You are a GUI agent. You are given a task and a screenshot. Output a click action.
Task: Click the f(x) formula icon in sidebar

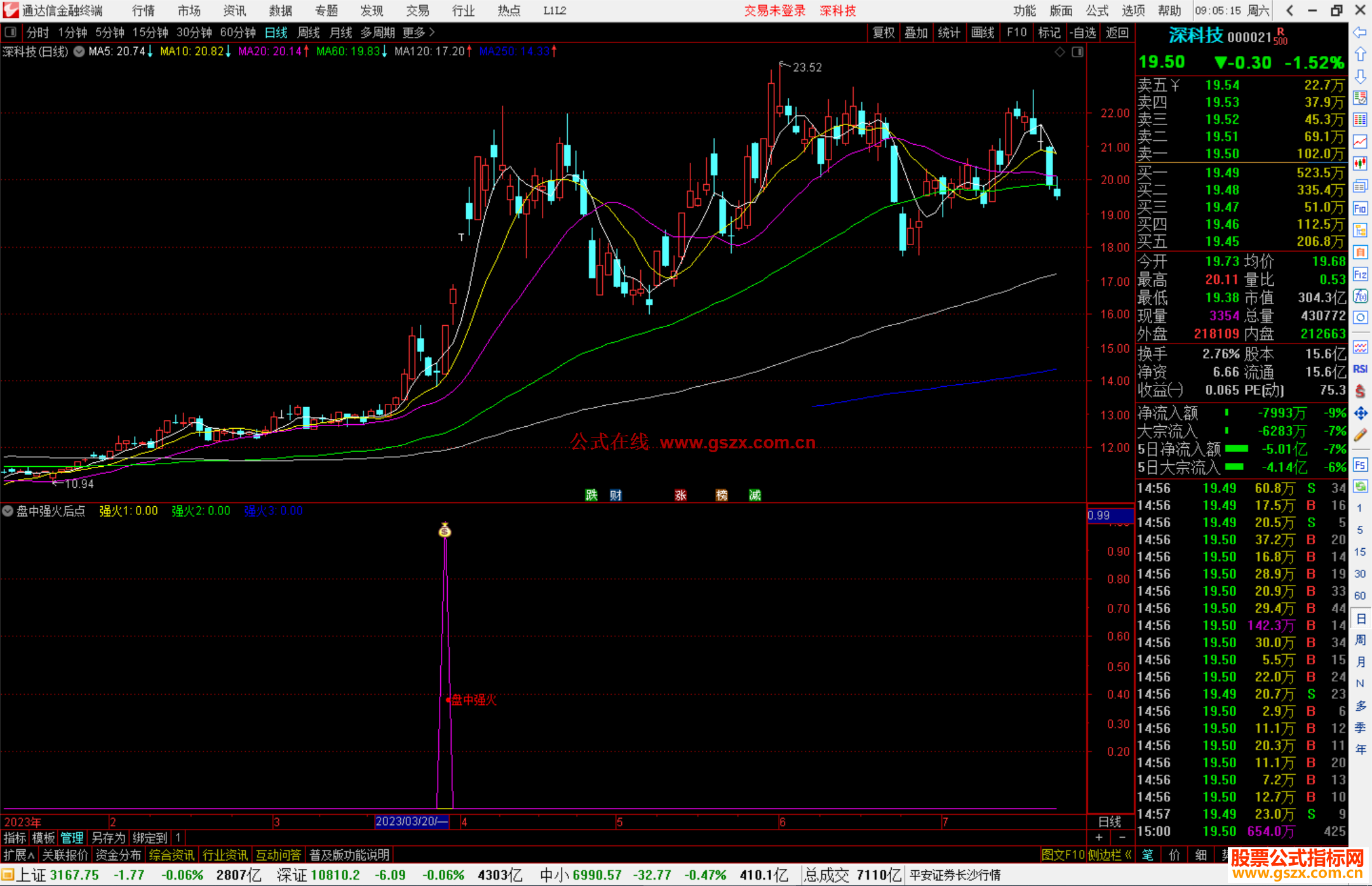pyautogui.click(x=1360, y=296)
